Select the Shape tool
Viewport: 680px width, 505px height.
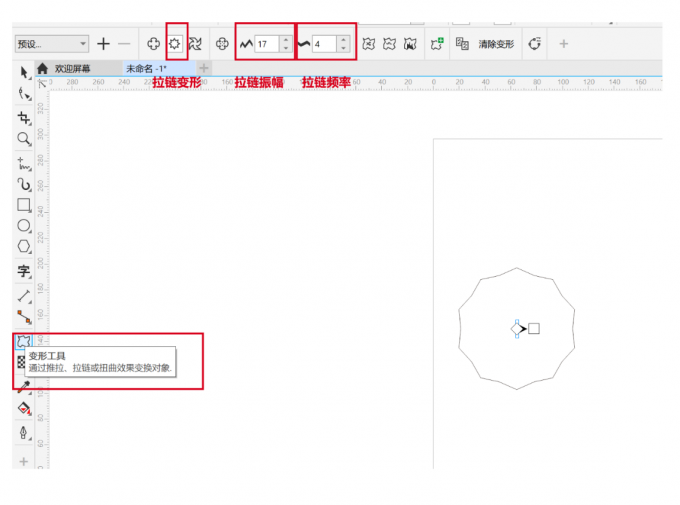(x=24, y=94)
